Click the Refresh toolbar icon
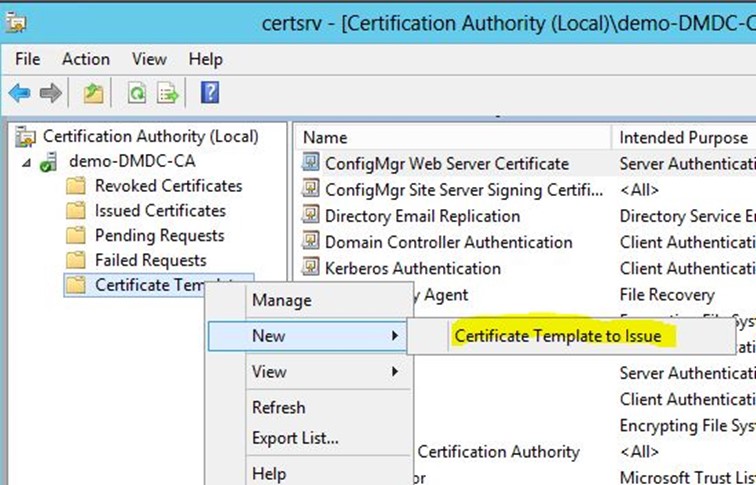Image resolution: width=756 pixels, height=485 pixels. click(x=137, y=93)
